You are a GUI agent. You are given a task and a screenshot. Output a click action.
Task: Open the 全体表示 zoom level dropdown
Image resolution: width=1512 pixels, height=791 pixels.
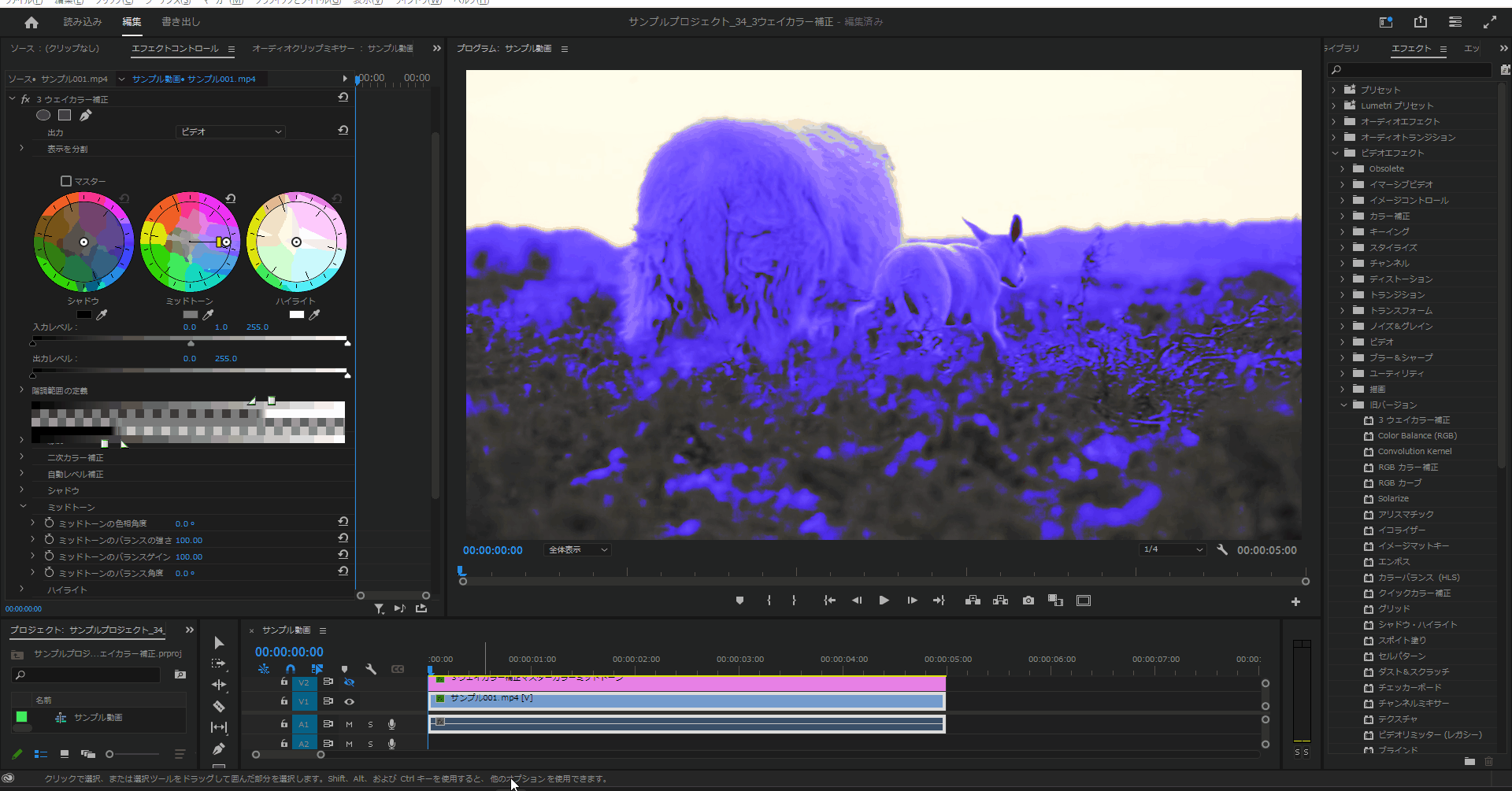(577, 550)
